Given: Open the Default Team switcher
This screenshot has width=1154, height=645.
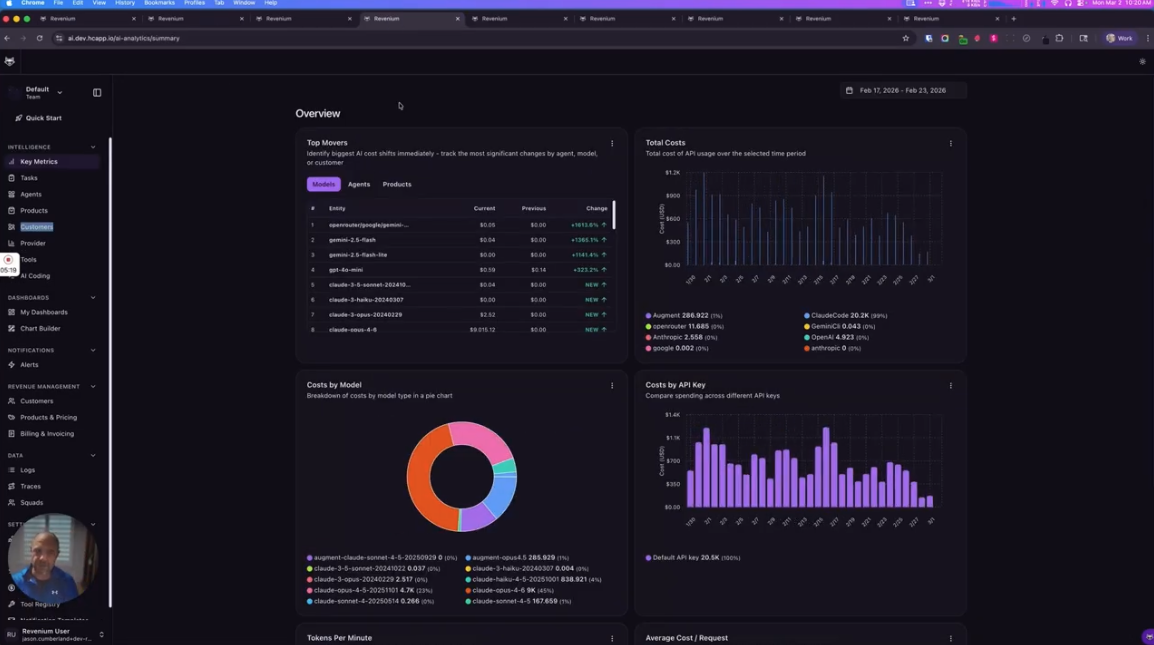Looking at the screenshot, I should (x=38, y=91).
